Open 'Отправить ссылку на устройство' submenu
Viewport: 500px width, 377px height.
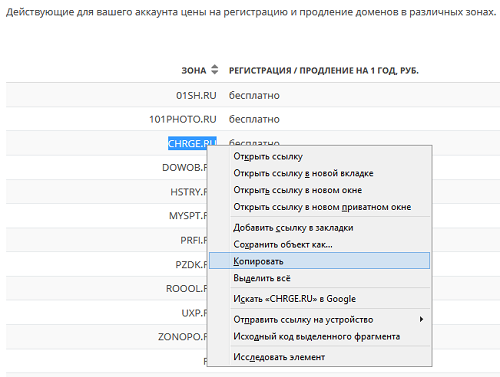tap(319, 319)
